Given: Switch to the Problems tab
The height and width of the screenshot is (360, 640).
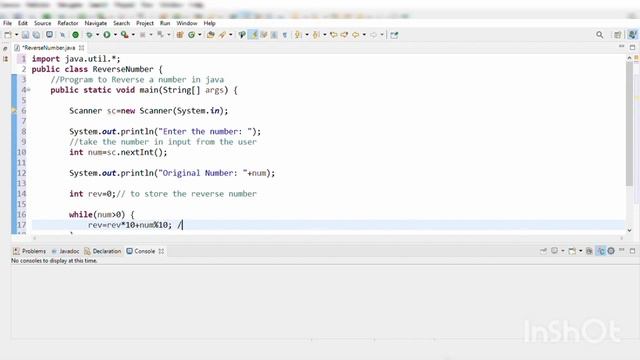Looking at the screenshot, I should (x=29, y=251).
